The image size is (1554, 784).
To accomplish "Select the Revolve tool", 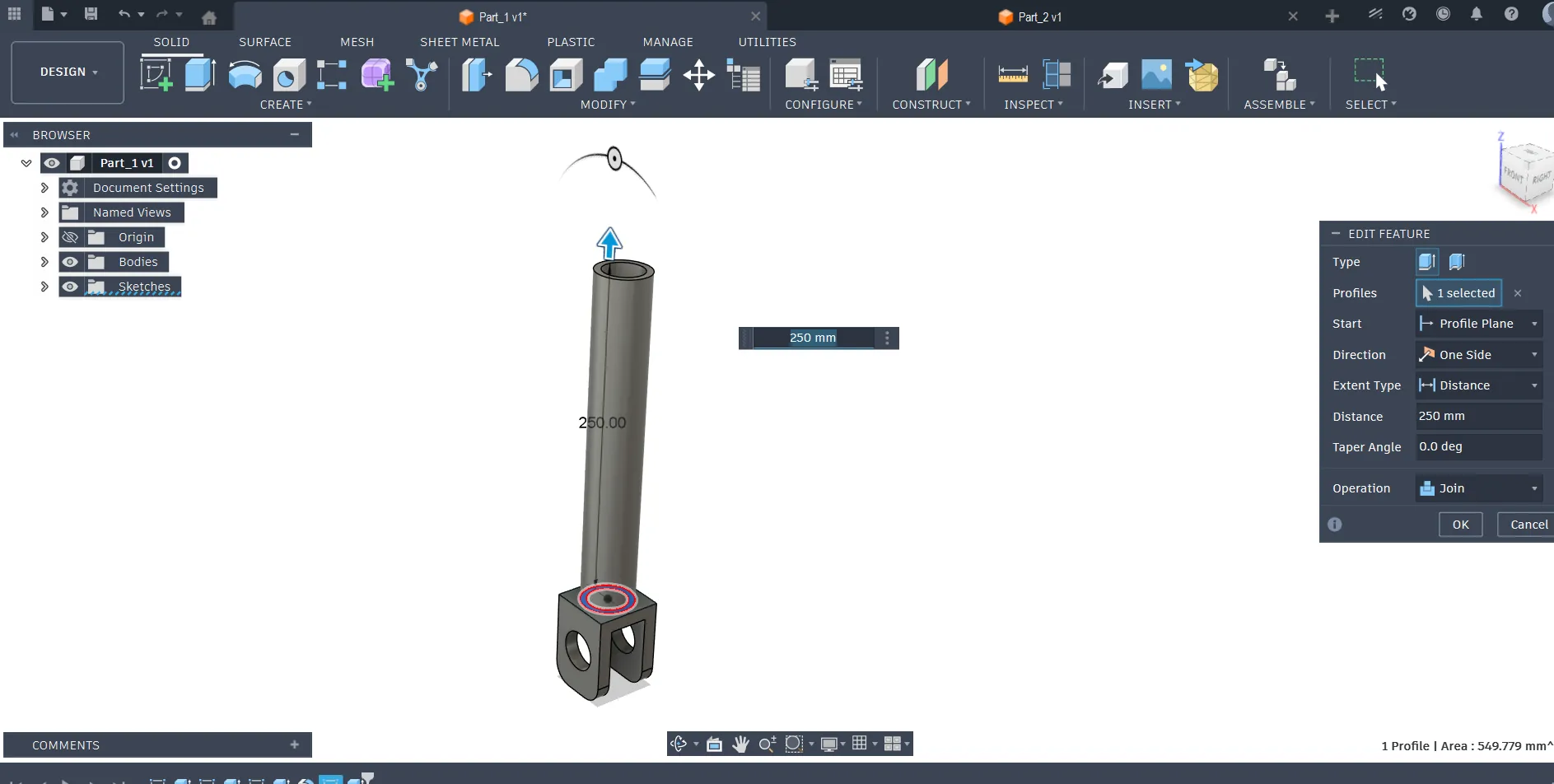I will pos(245,75).
